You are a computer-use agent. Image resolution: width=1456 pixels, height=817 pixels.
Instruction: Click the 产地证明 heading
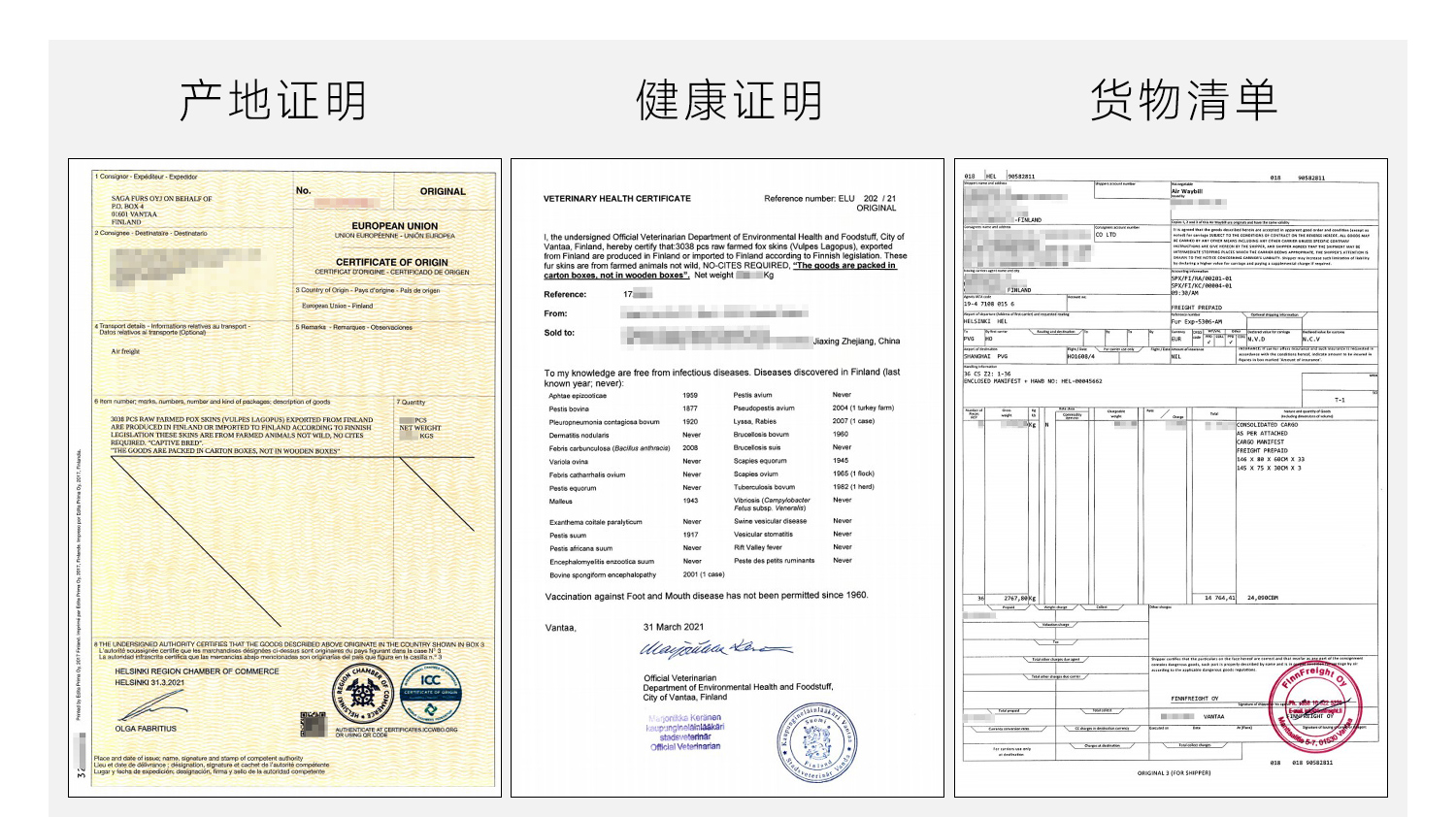[273, 101]
